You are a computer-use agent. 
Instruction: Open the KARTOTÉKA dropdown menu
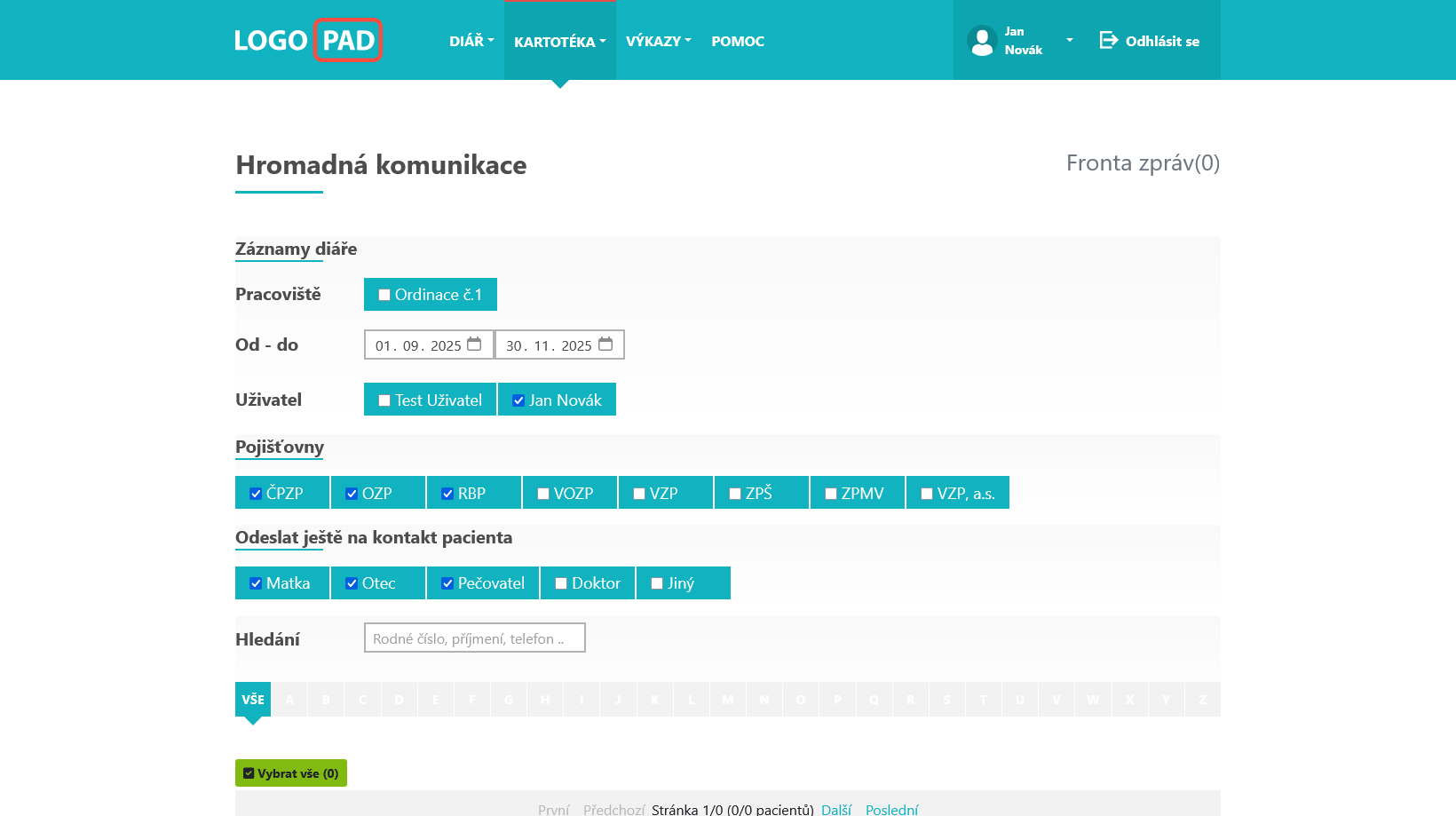(559, 42)
